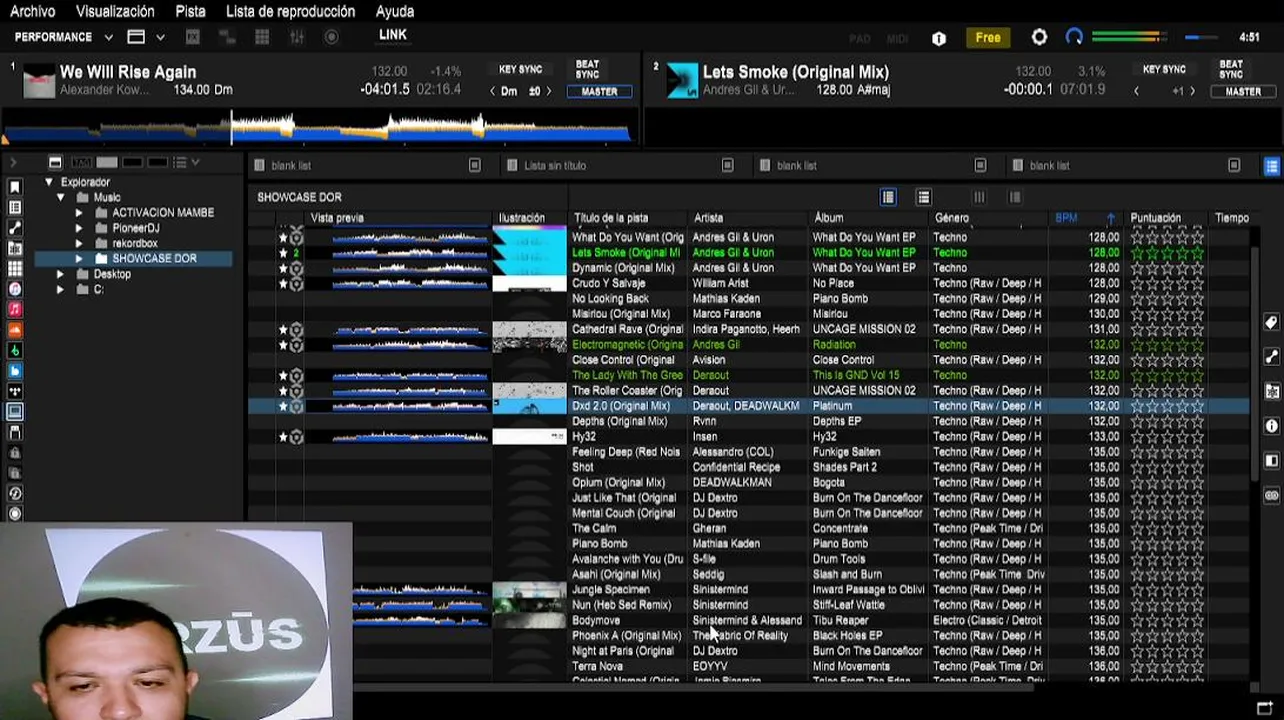Collapse the Music folder
The height and width of the screenshot is (720, 1284).
coord(60,197)
